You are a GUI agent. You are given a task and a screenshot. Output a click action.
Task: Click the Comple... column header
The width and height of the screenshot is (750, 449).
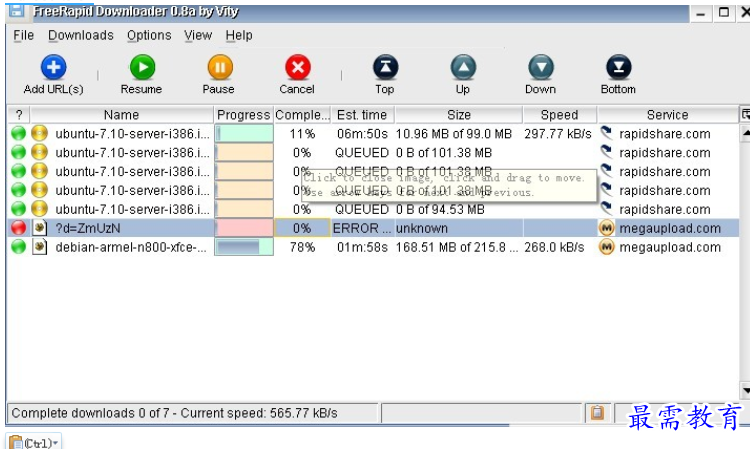pyautogui.click(x=302, y=115)
